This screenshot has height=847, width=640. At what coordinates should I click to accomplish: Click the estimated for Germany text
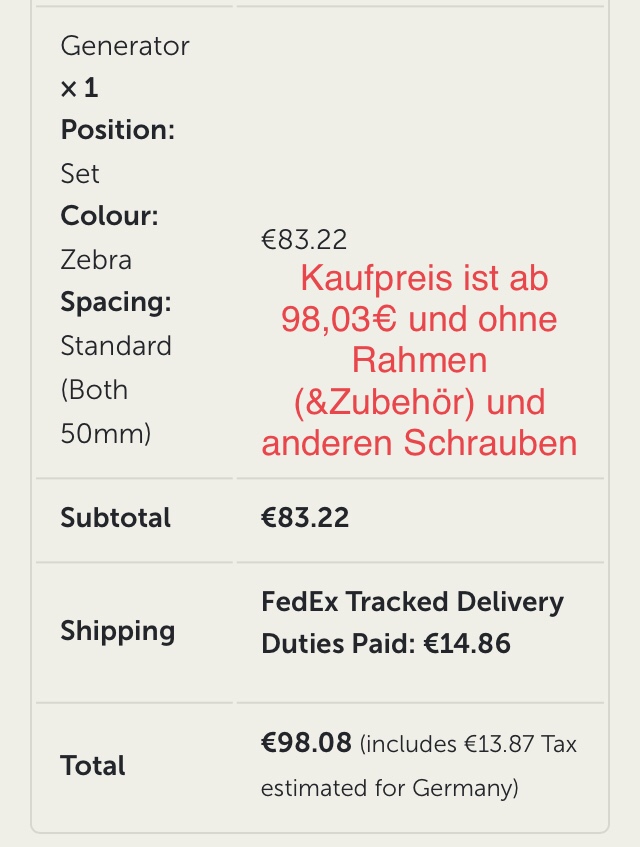coord(389,788)
